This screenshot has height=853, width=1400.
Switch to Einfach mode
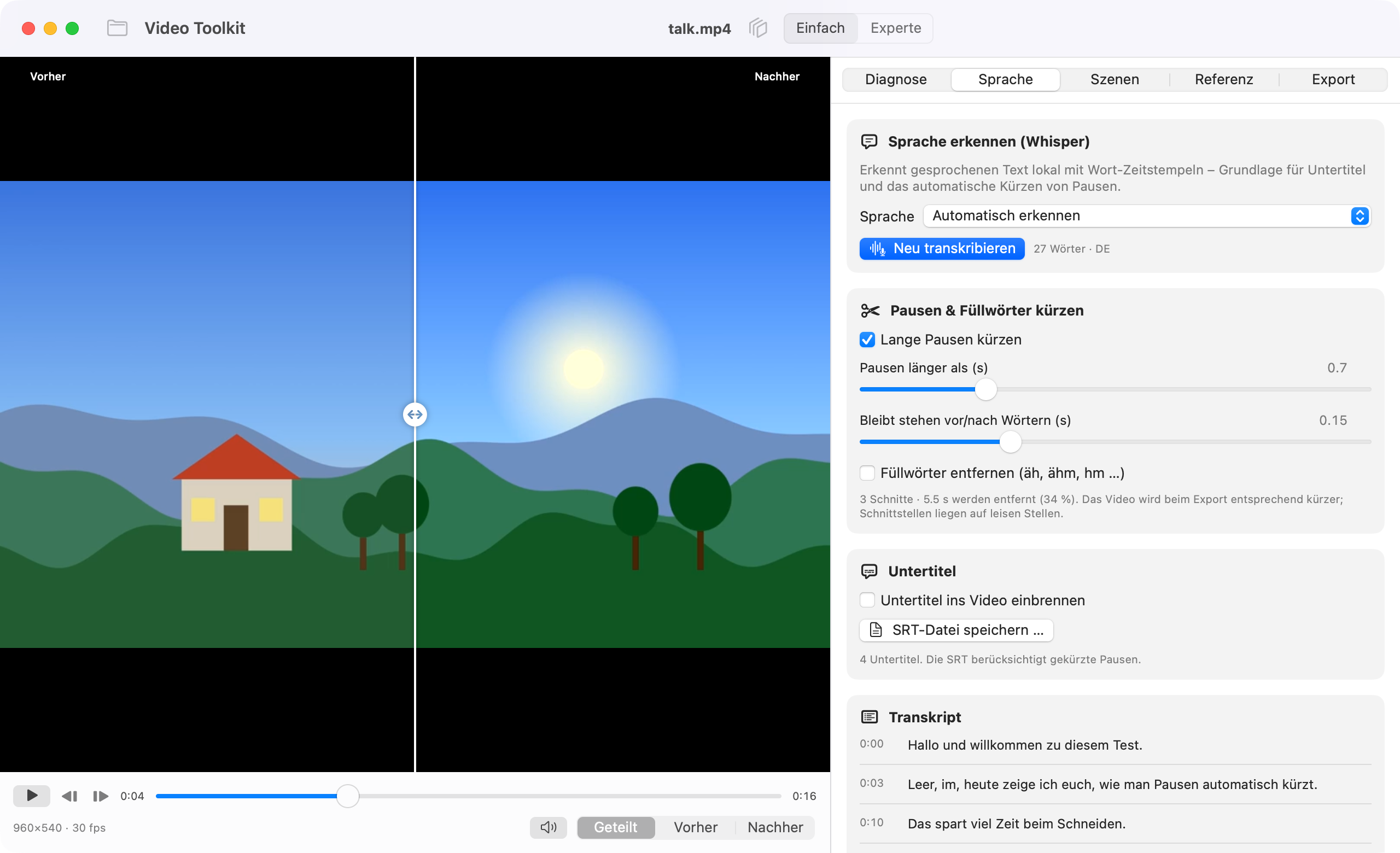pyautogui.click(x=820, y=28)
